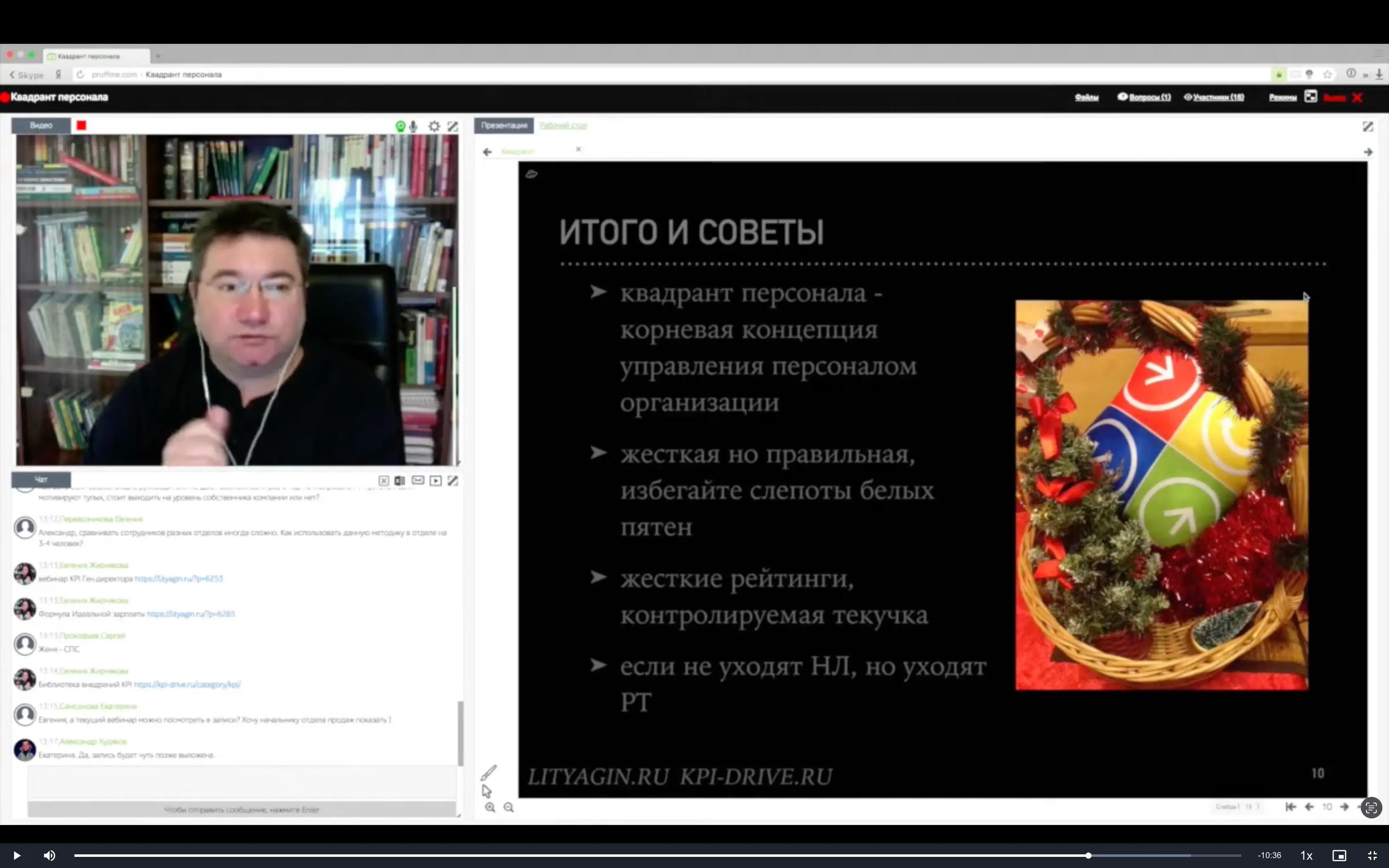Screen dimensions: 1389x868
Task: Go to the next slide
Action: [x=1344, y=806]
